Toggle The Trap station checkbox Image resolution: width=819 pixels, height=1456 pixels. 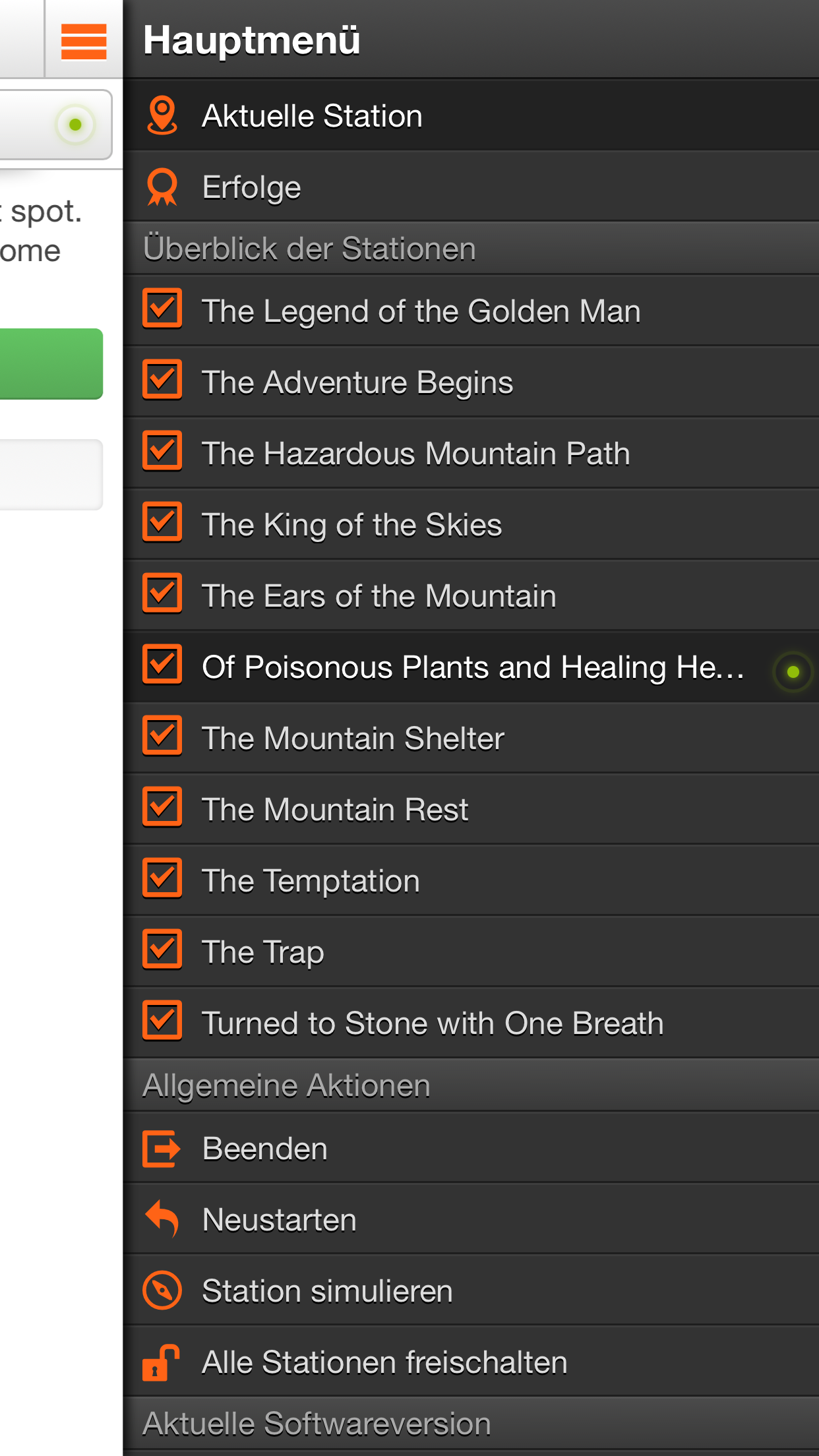(x=162, y=949)
